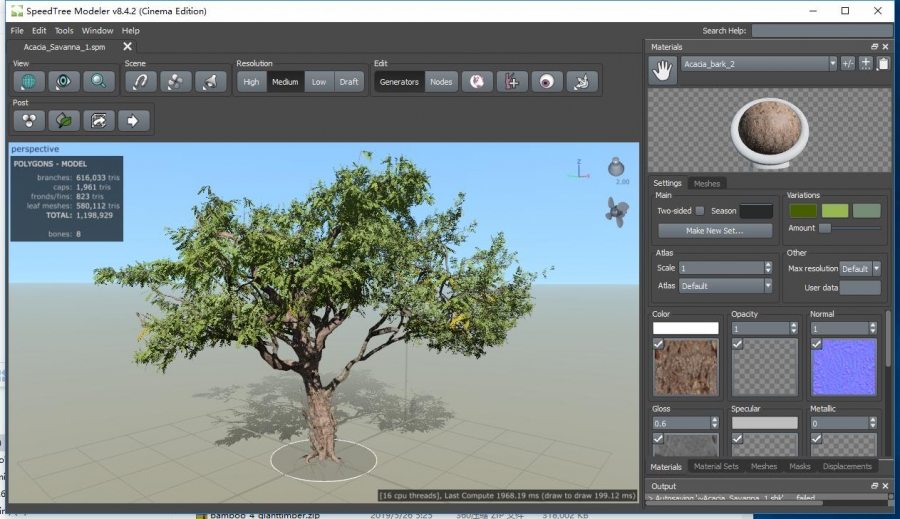Select Draft resolution
This screenshot has width=900, height=519.
click(x=348, y=82)
